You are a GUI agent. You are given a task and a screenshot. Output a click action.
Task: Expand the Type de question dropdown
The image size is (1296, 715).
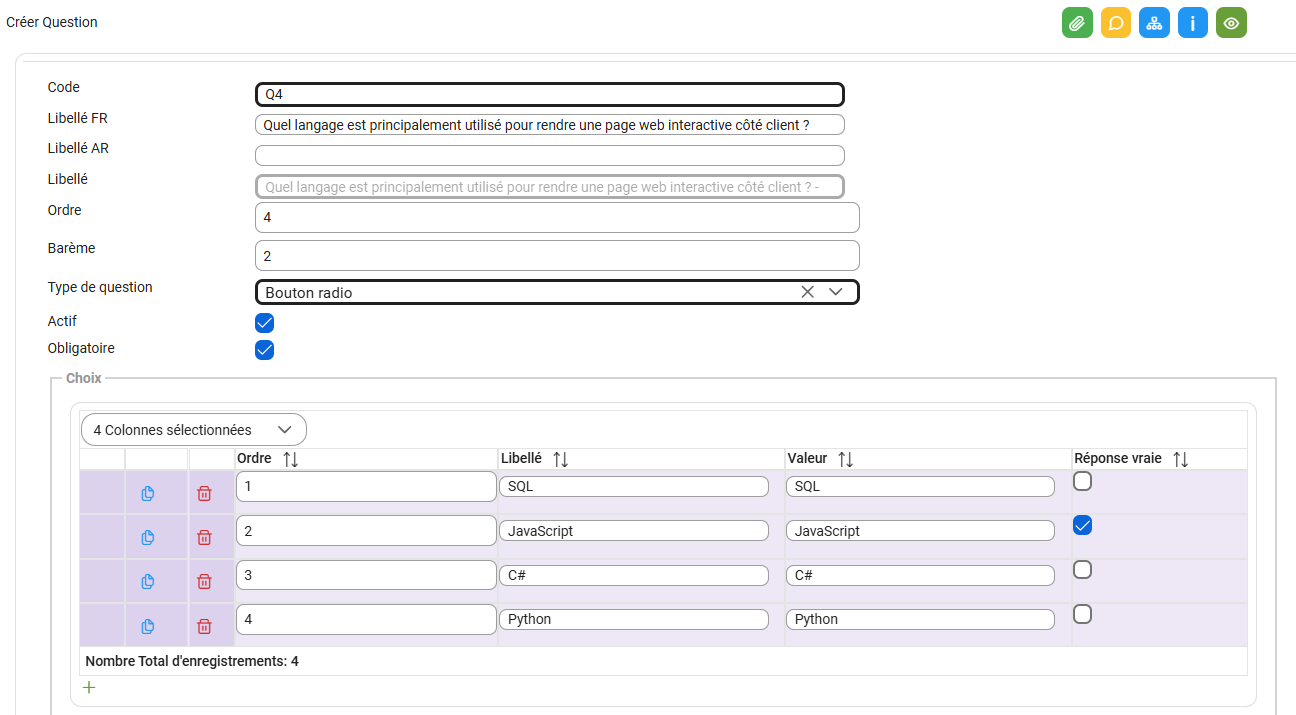836,292
